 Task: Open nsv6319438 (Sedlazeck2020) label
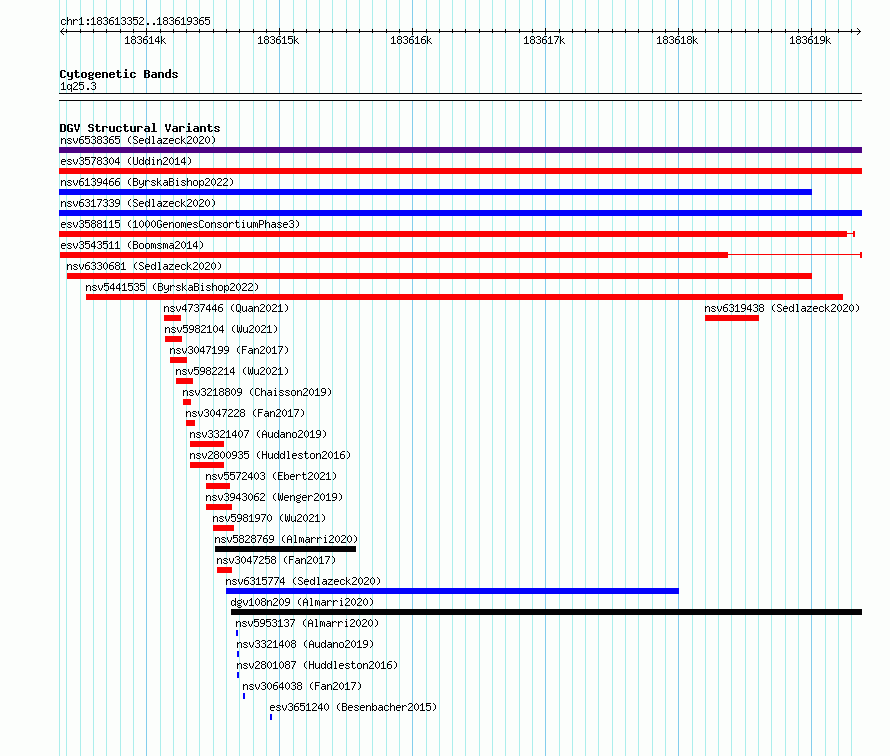(x=782, y=308)
